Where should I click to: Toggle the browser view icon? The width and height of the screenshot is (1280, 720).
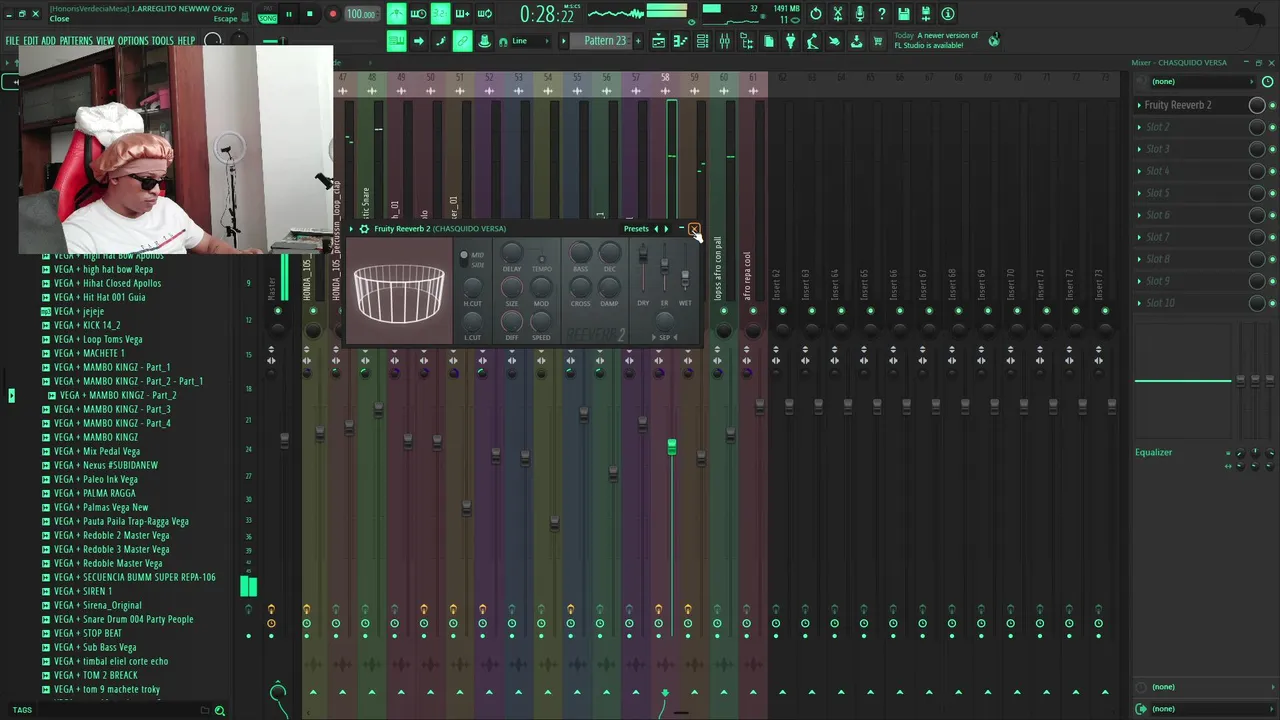coord(747,41)
